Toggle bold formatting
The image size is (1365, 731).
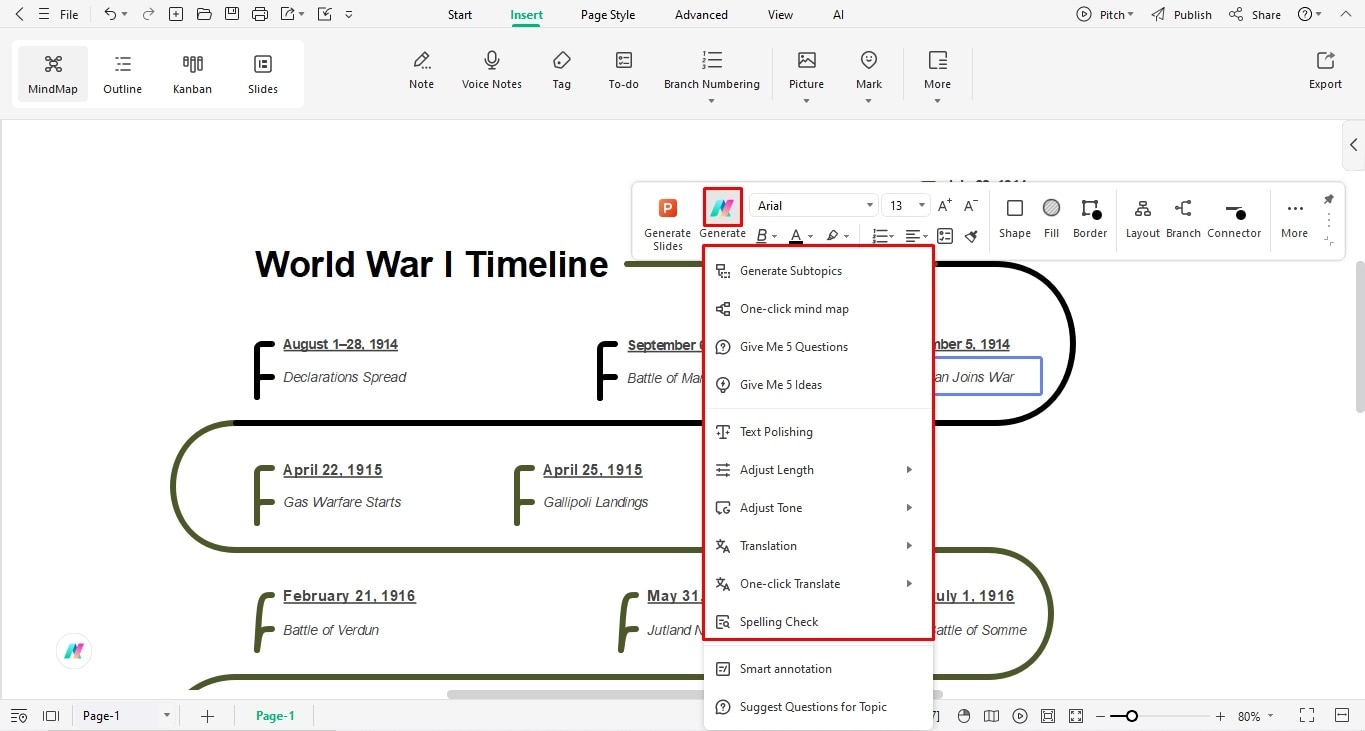coord(762,236)
